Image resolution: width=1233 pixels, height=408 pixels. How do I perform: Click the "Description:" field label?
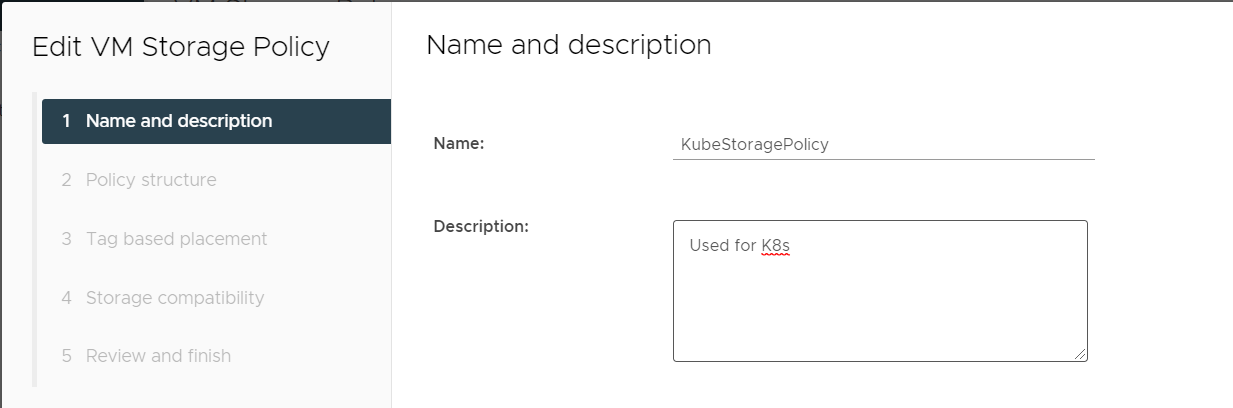tap(481, 226)
